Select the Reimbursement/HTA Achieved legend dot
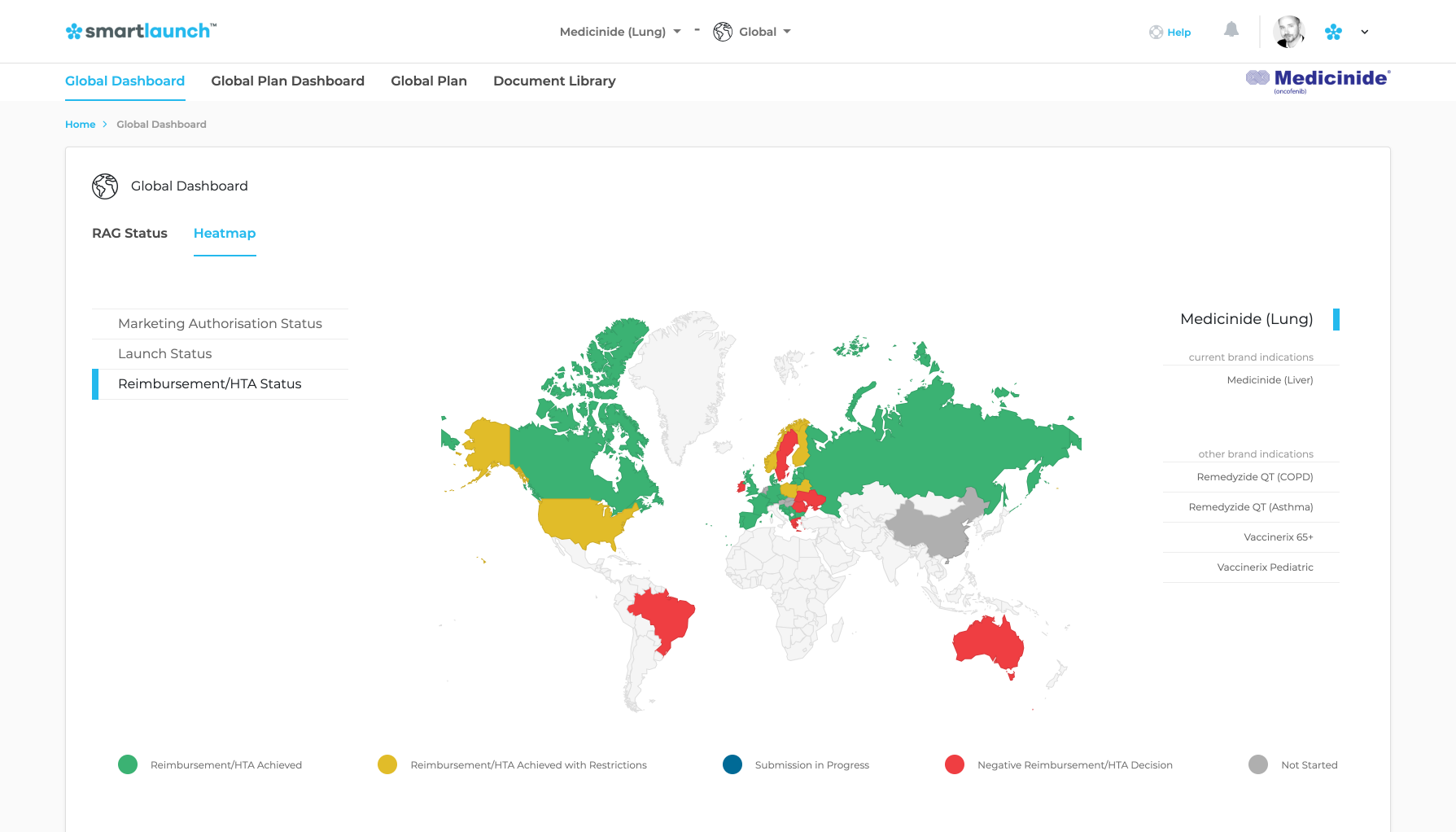This screenshot has width=1456, height=832. point(128,764)
